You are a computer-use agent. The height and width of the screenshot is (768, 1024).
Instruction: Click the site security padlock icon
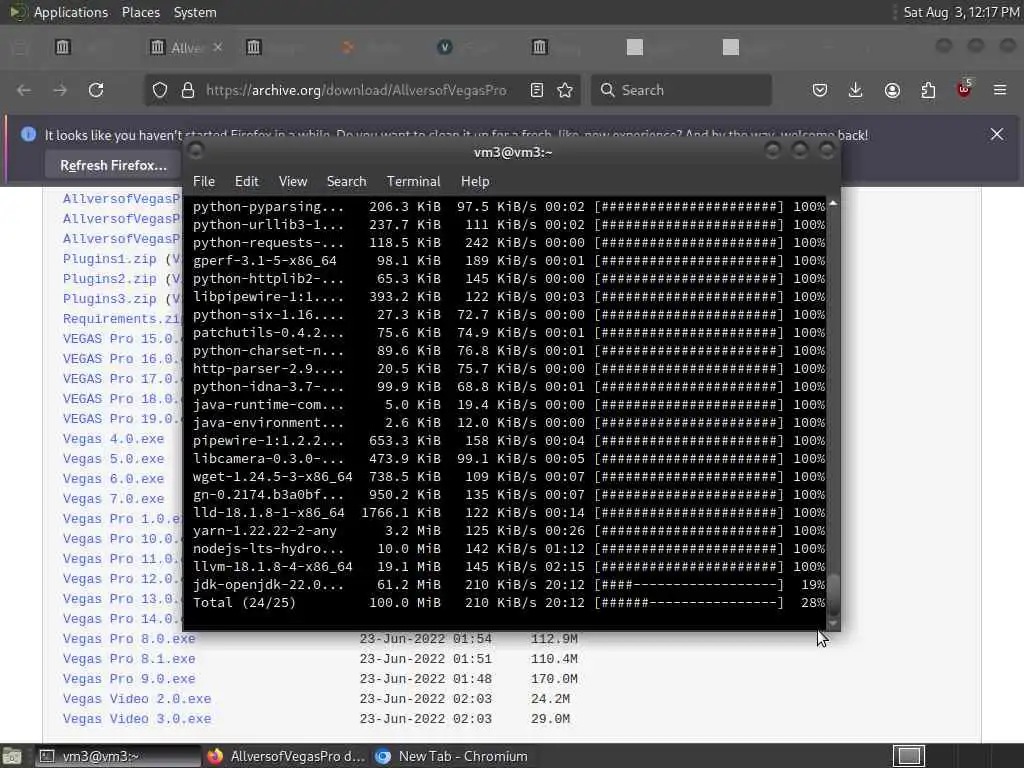coord(188,90)
